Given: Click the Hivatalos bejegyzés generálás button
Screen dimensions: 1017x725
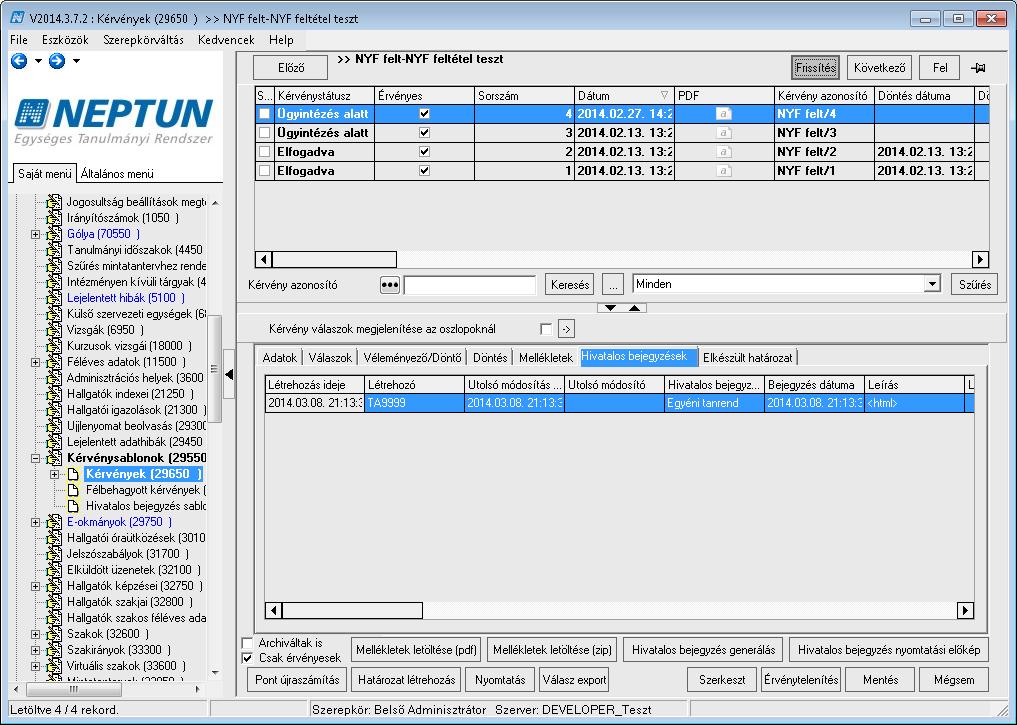Looking at the screenshot, I should tap(704, 650).
